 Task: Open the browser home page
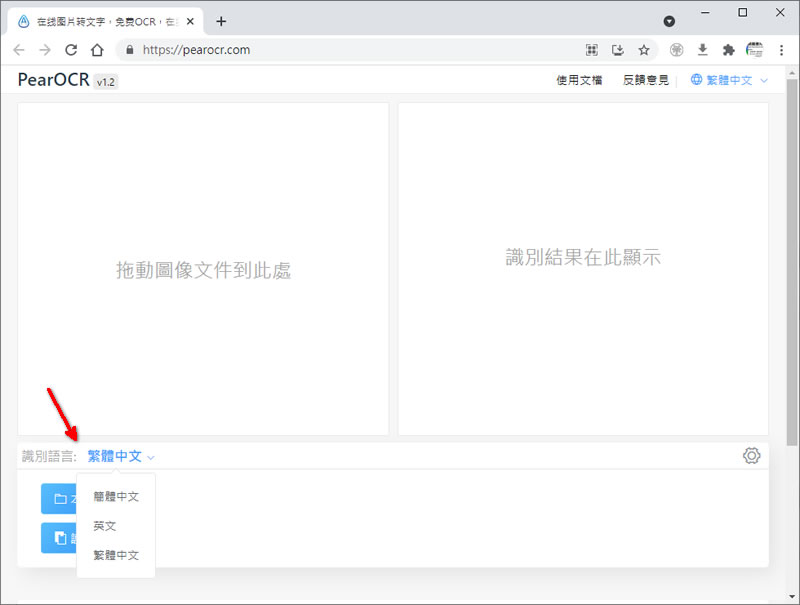pos(97,50)
